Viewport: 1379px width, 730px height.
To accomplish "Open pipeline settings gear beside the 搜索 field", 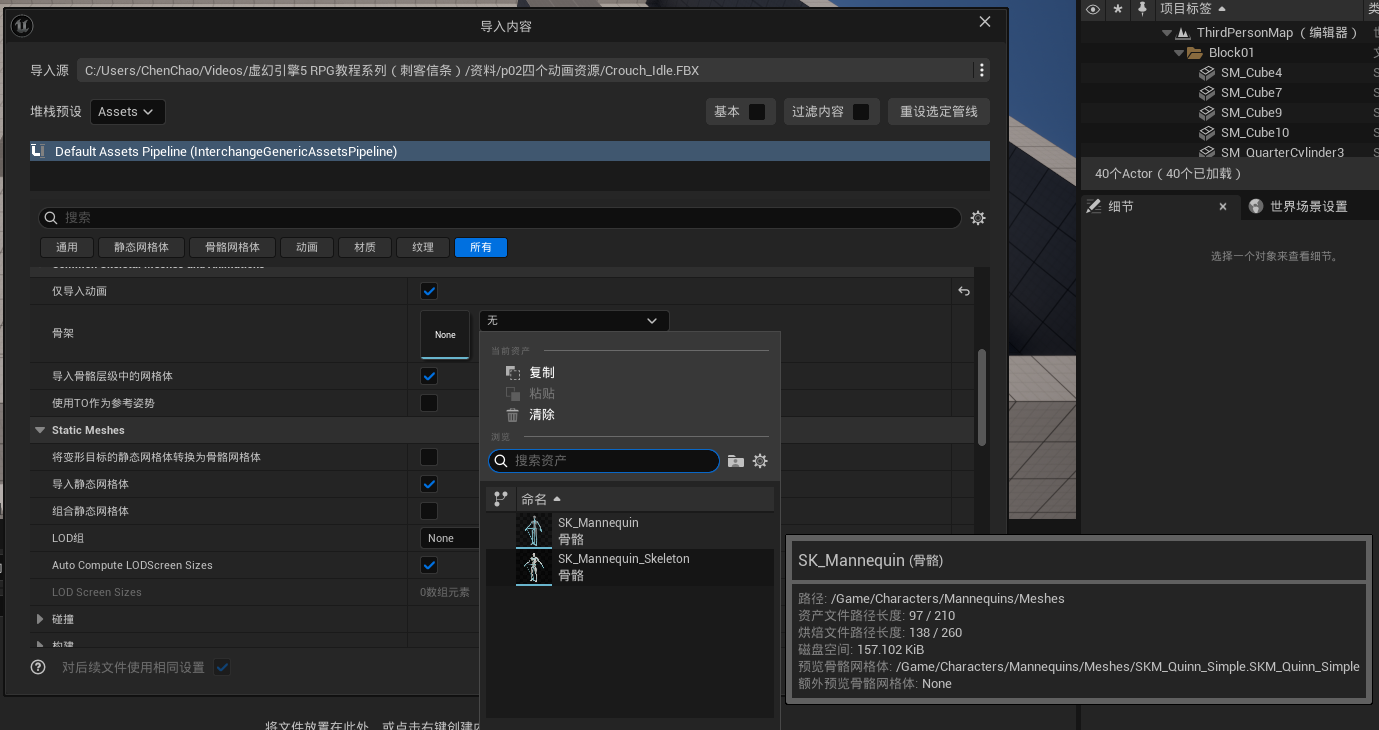I will click(x=978, y=218).
